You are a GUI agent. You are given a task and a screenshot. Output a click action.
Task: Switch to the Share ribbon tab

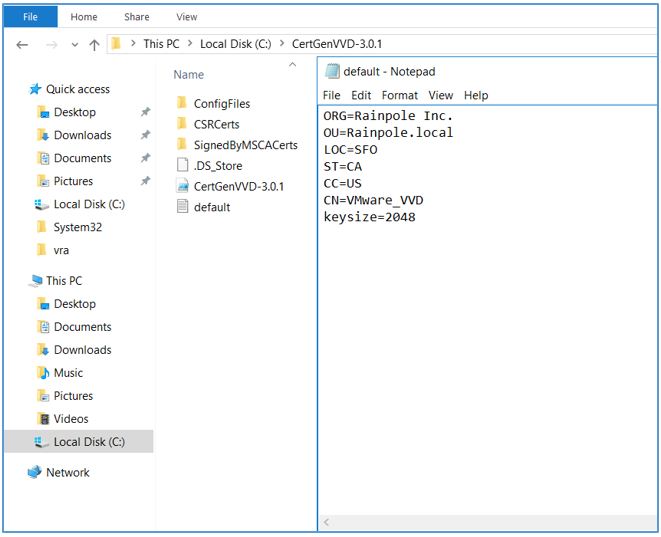click(x=137, y=17)
